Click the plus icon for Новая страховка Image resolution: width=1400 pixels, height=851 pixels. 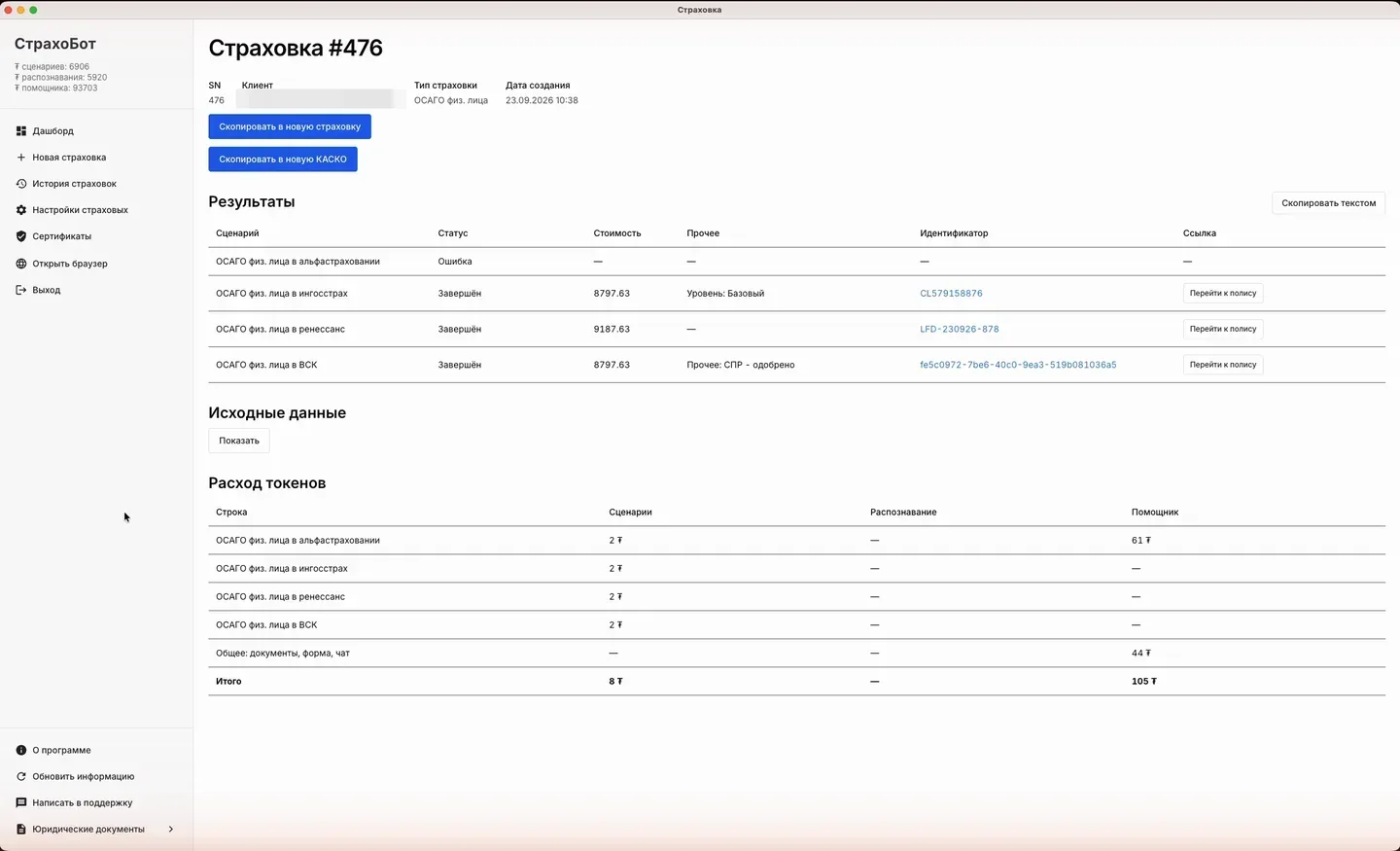pos(21,158)
